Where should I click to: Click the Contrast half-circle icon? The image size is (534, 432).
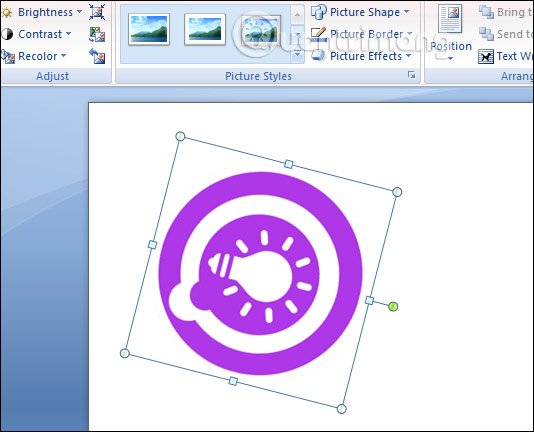[x=7, y=34]
